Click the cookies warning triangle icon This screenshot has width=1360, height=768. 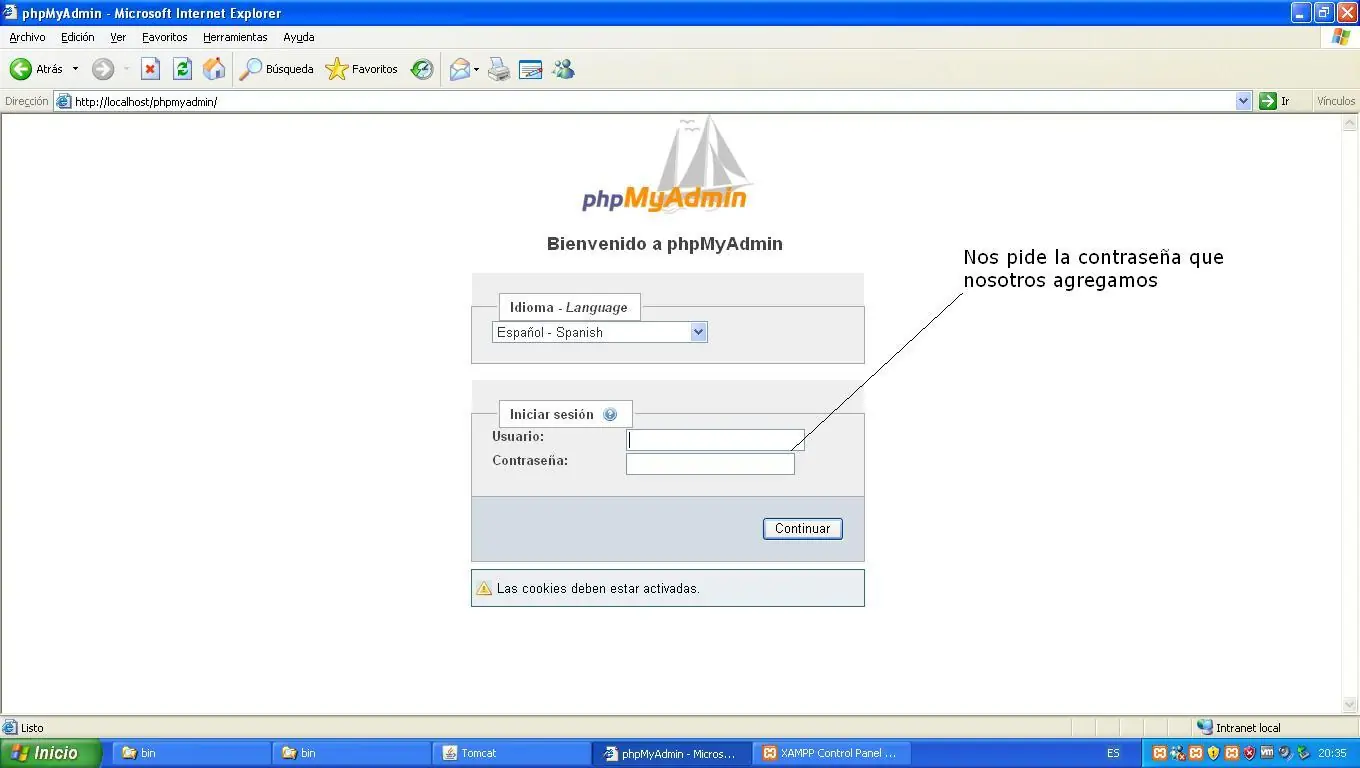[x=484, y=588]
